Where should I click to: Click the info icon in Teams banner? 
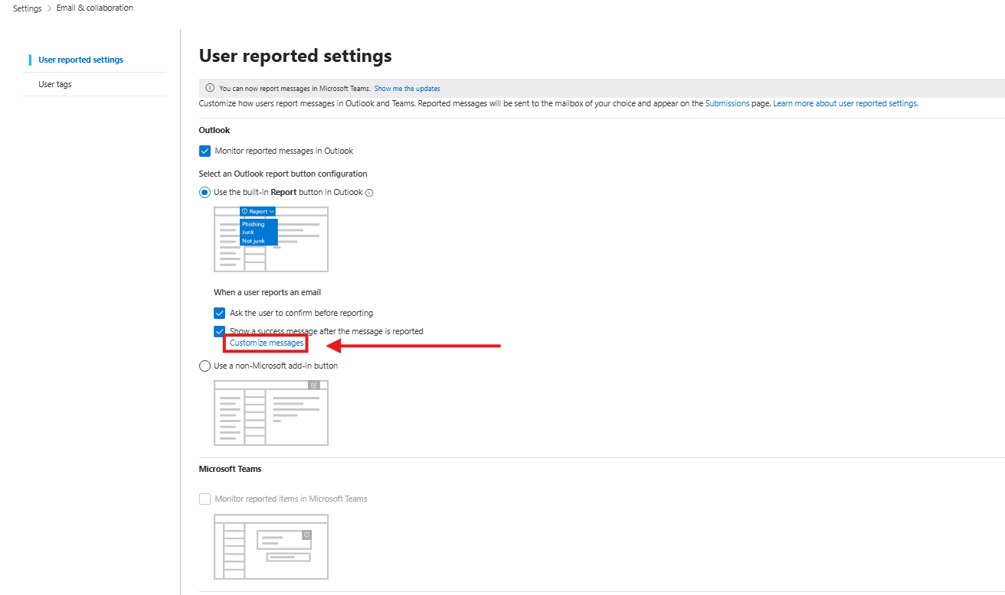(x=210, y=88)
